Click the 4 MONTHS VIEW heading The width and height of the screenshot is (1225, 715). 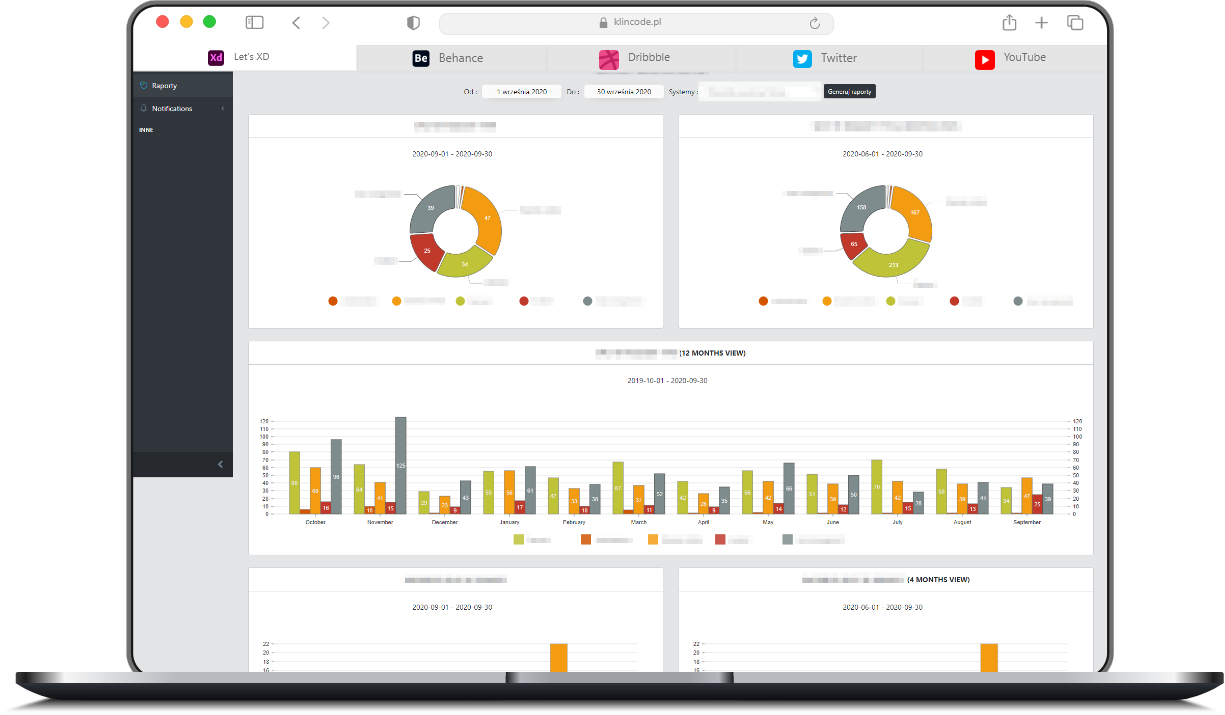(938, 579)
